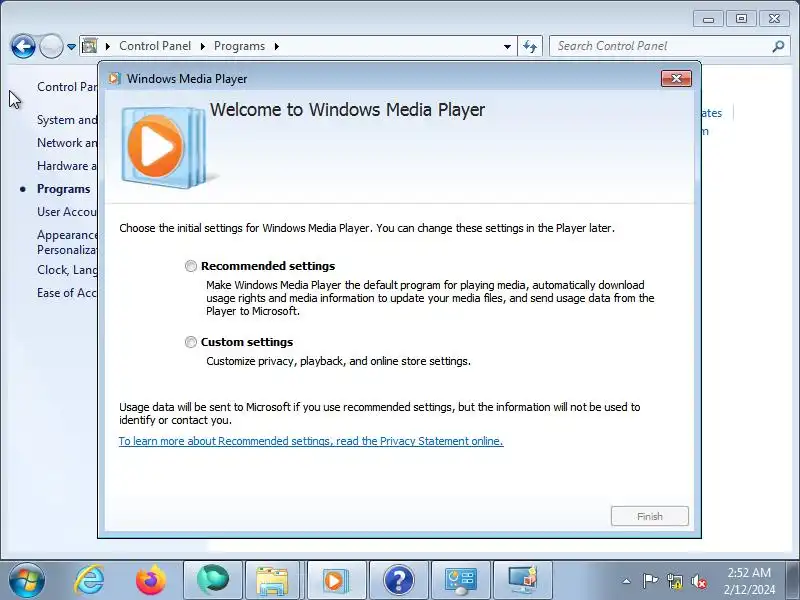Image resolution: width=800 pixels, height=600 pixels.
Task: Select Programs in the sidebar
Action: pyautogui.click(x=63, y=189)
